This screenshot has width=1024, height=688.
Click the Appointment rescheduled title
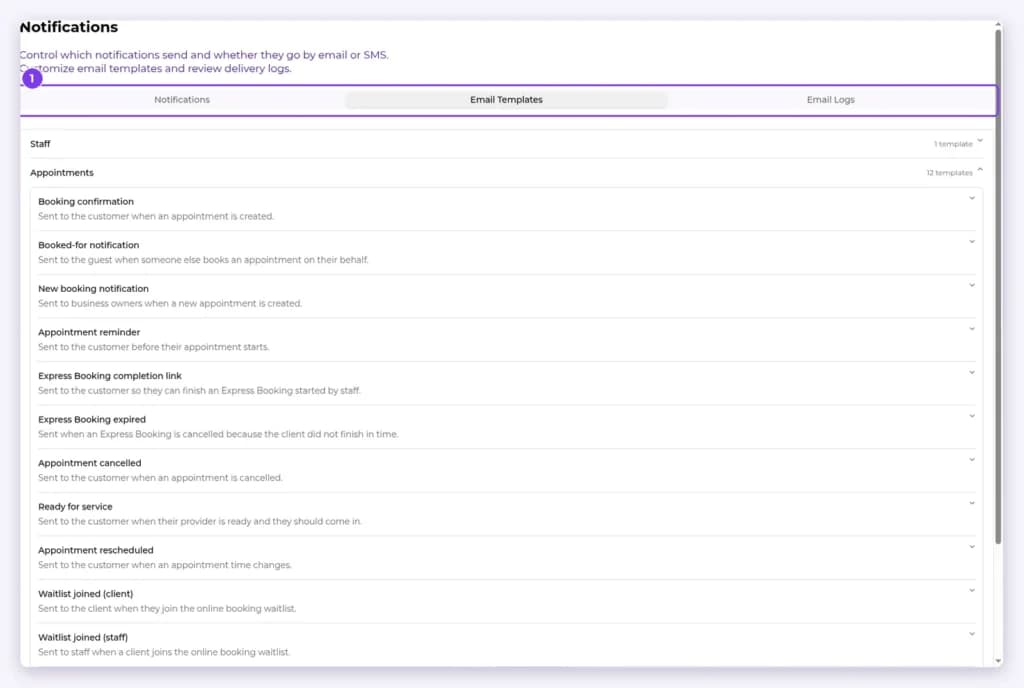(x=95, y=550)
